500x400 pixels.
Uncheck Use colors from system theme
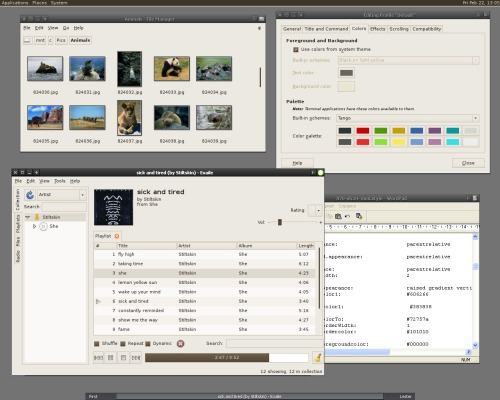tap(295, 49)
